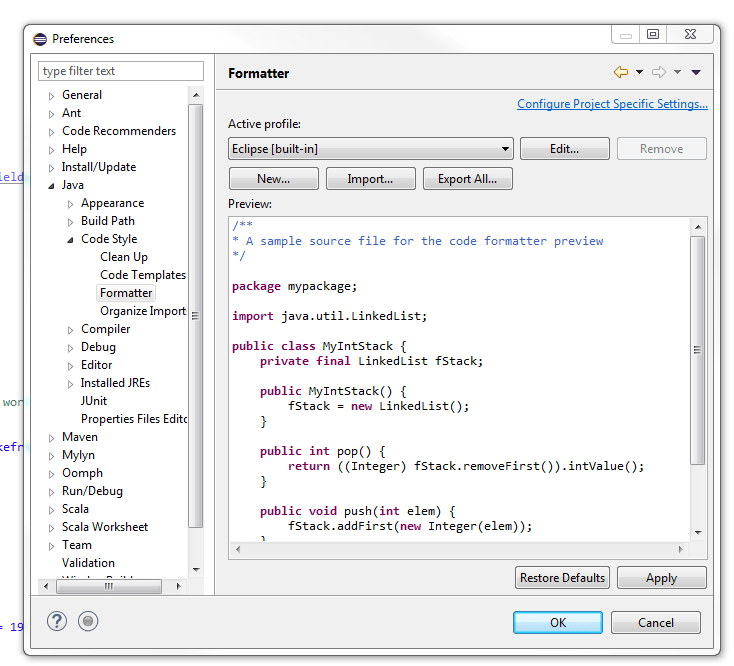The width and height of the screenshot is (734, 666).
Task: Click the help question mark icon
Action: pyautogui.click(x=57, y=621)
